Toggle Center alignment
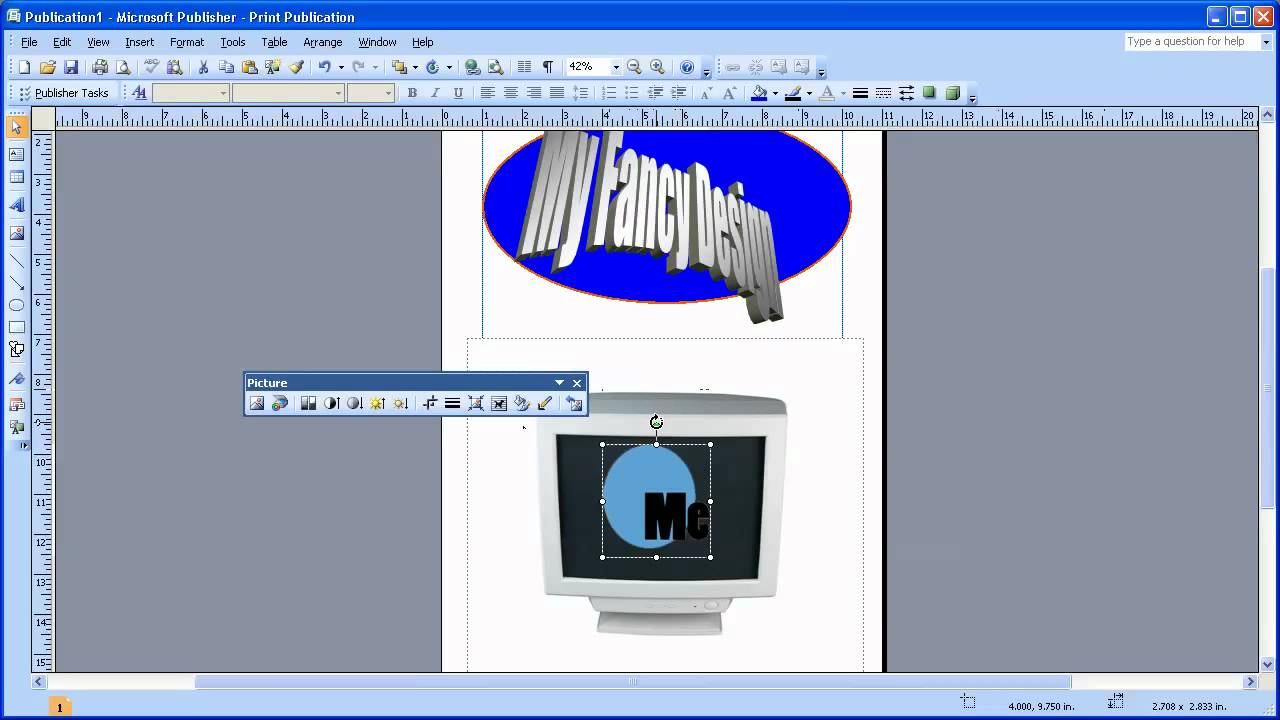The image size is (1280, 720). [x=510, y=93]
